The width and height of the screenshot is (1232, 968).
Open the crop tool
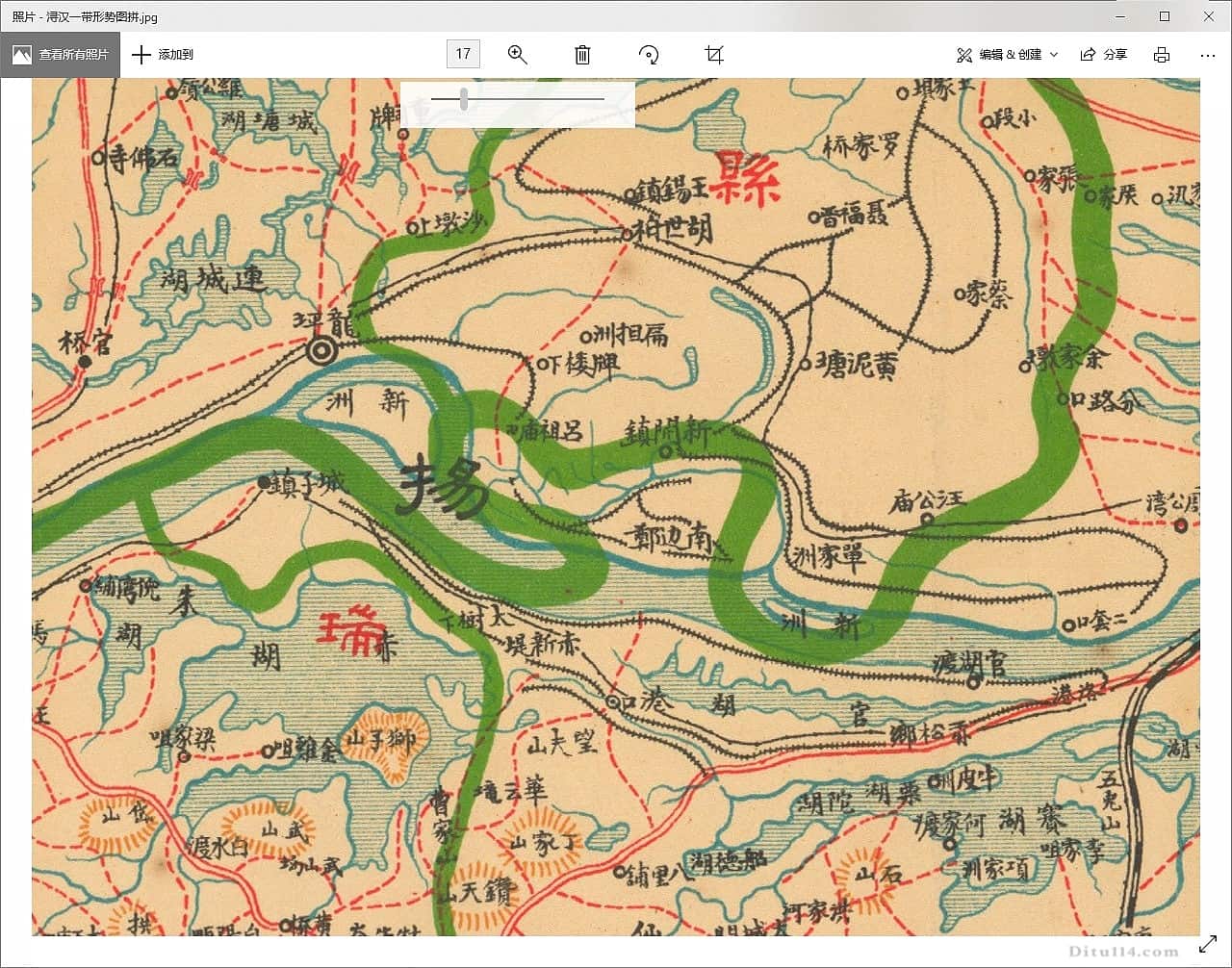pyautogui.click(x=713, y=55)
